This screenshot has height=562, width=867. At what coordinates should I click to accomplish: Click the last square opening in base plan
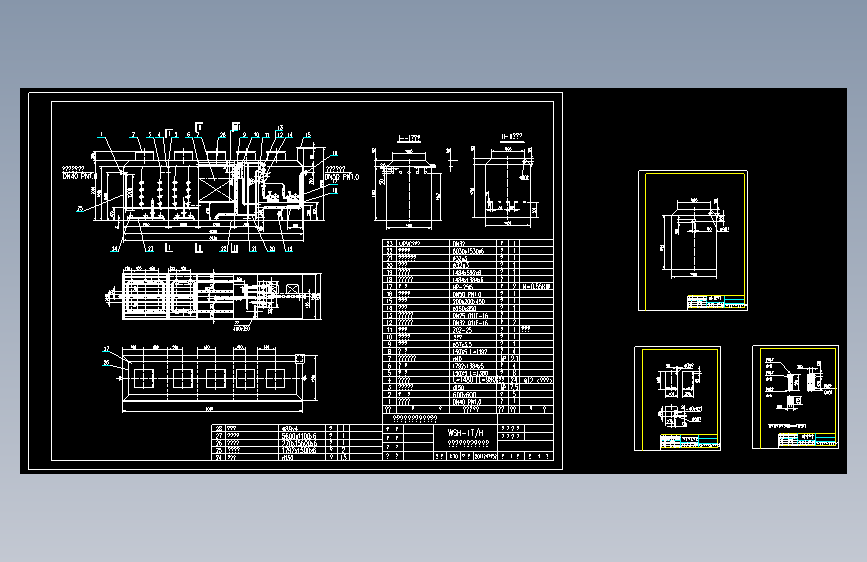click(x=275, y=378)
